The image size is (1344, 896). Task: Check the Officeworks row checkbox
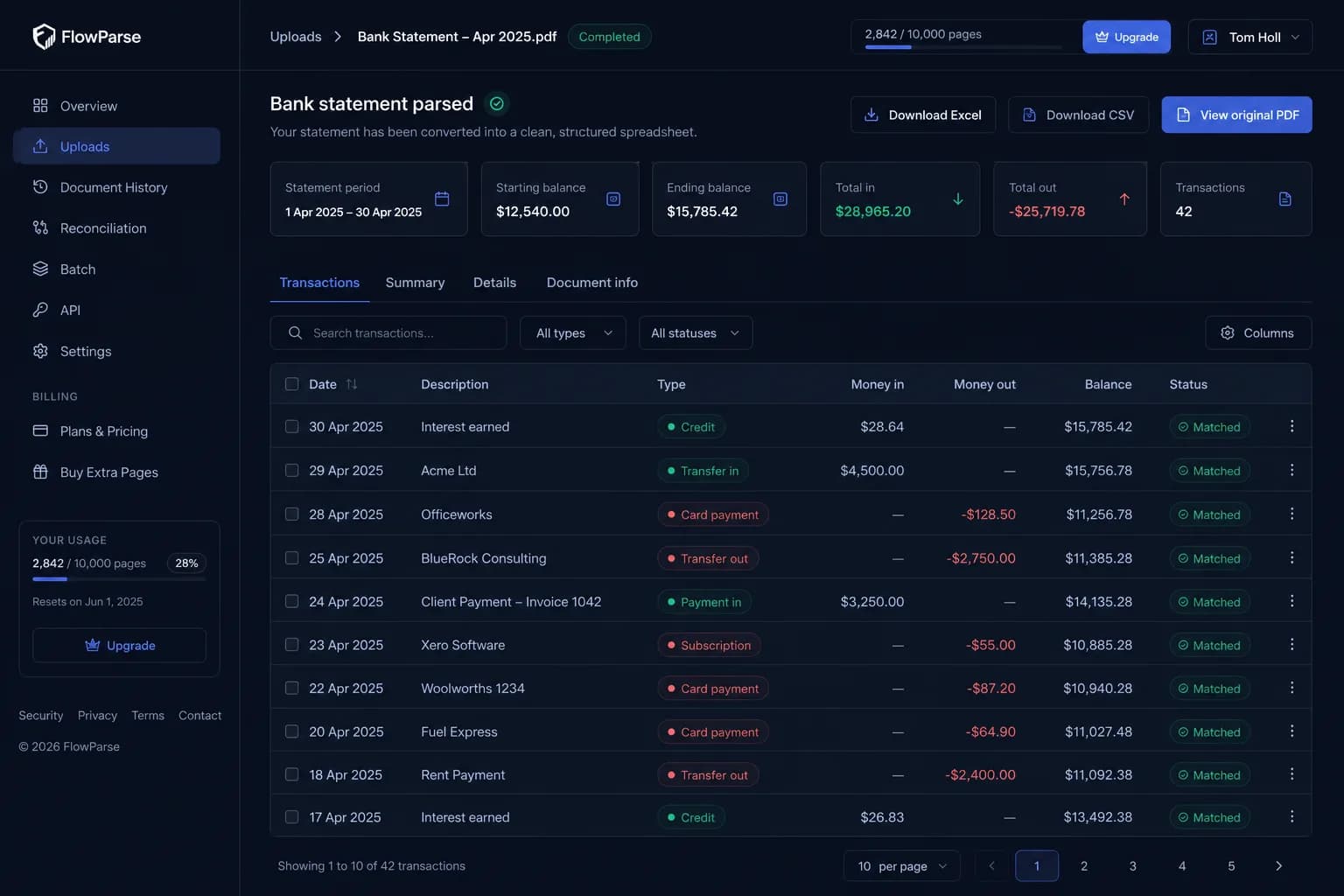291,514
